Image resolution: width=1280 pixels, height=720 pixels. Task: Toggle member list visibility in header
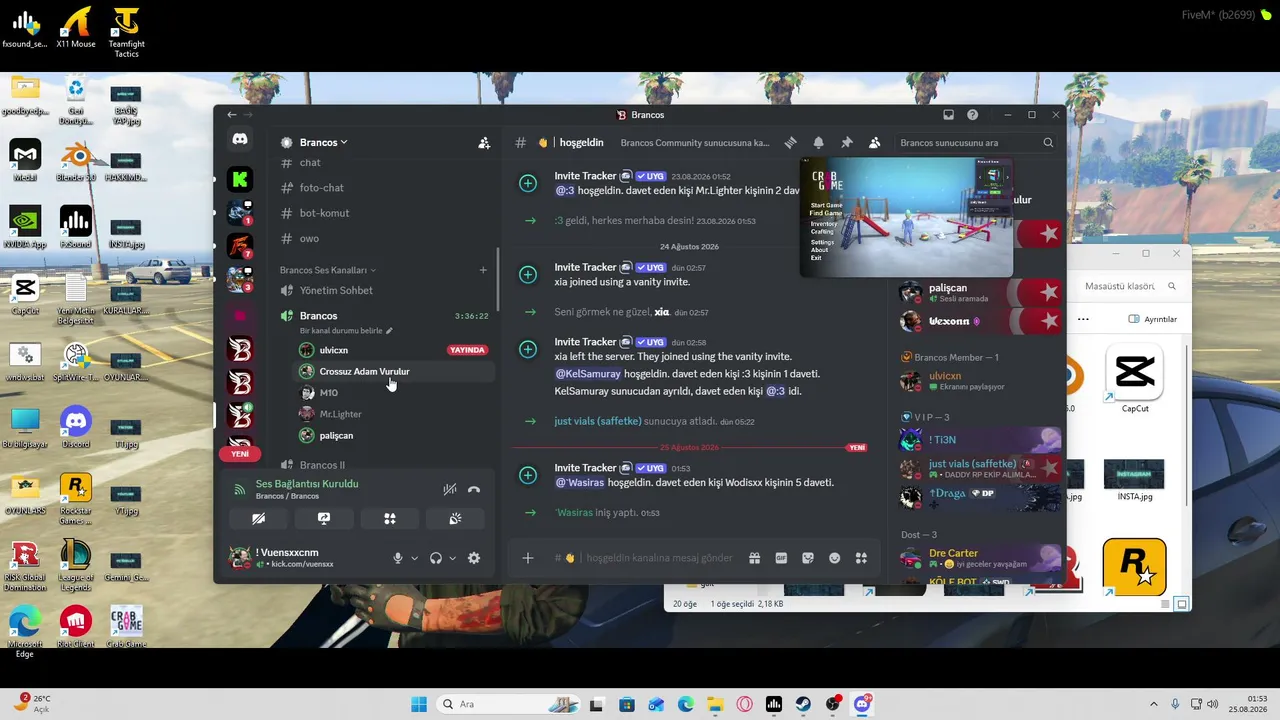[x=874, y=143]
